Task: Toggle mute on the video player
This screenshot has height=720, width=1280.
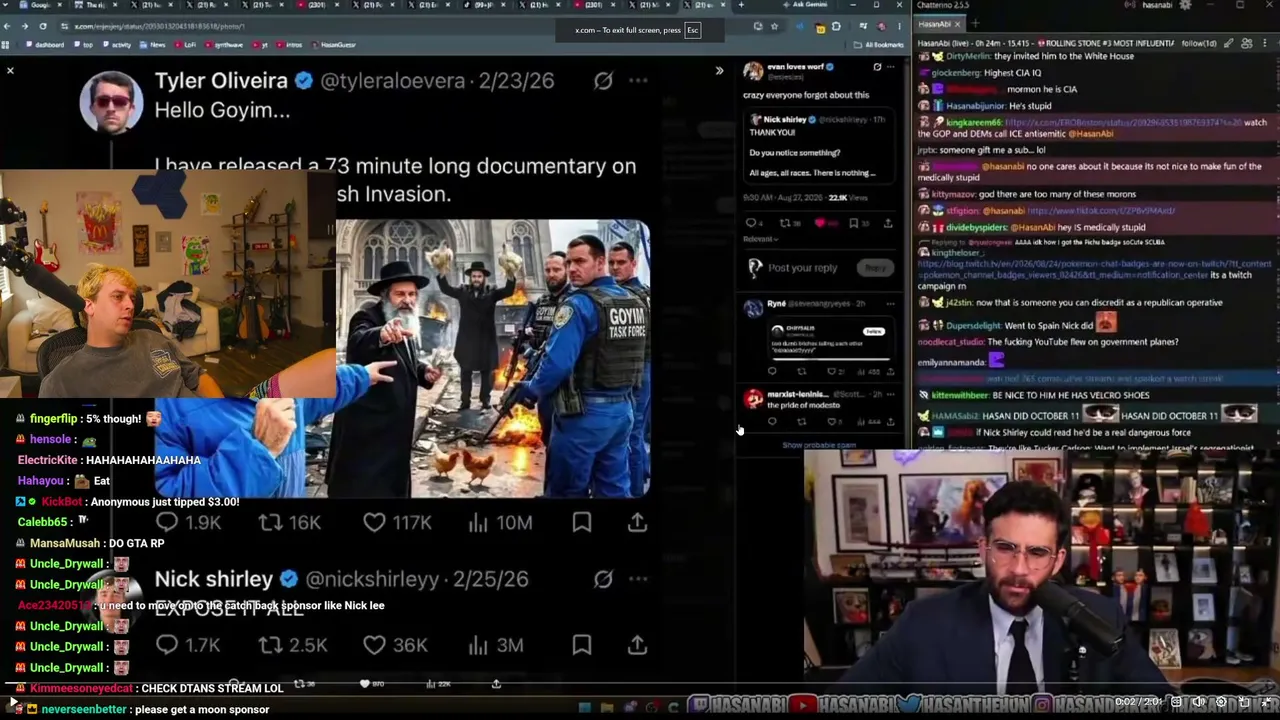Action: [1198, 702]
